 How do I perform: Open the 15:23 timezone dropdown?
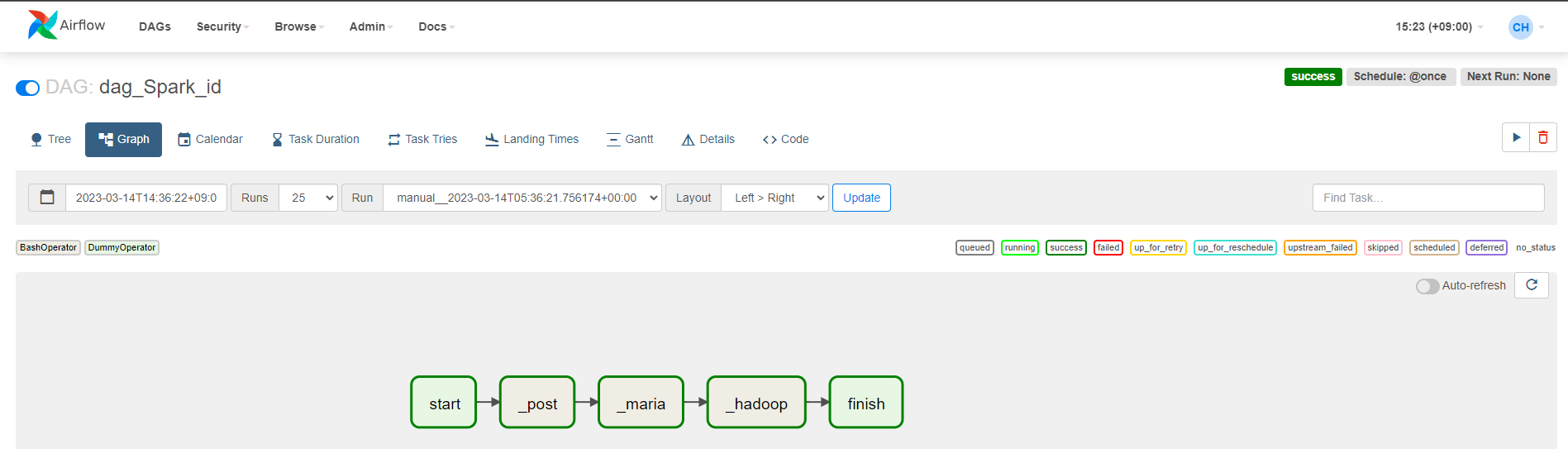point(1439,26)
